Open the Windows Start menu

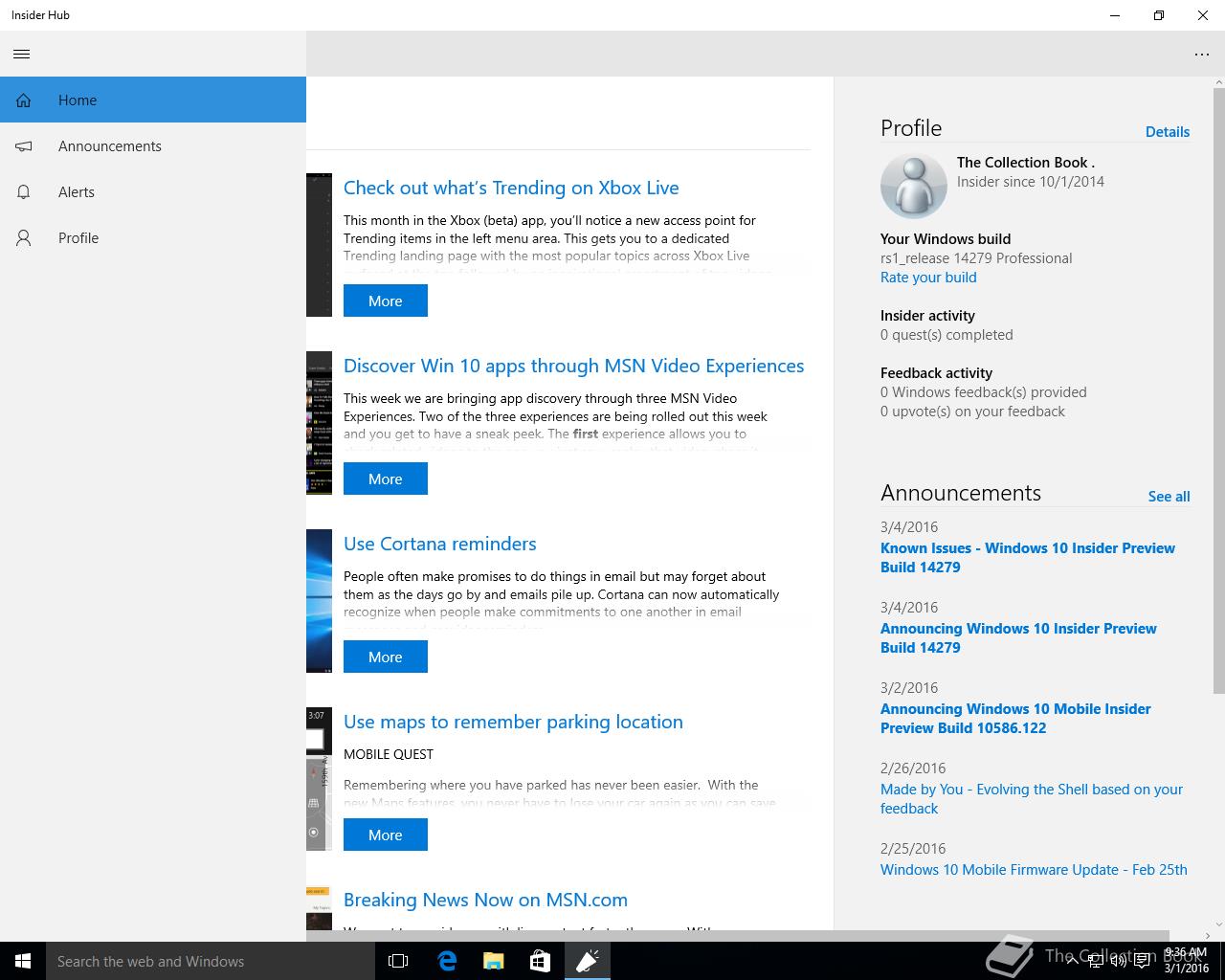coord(23,961)
